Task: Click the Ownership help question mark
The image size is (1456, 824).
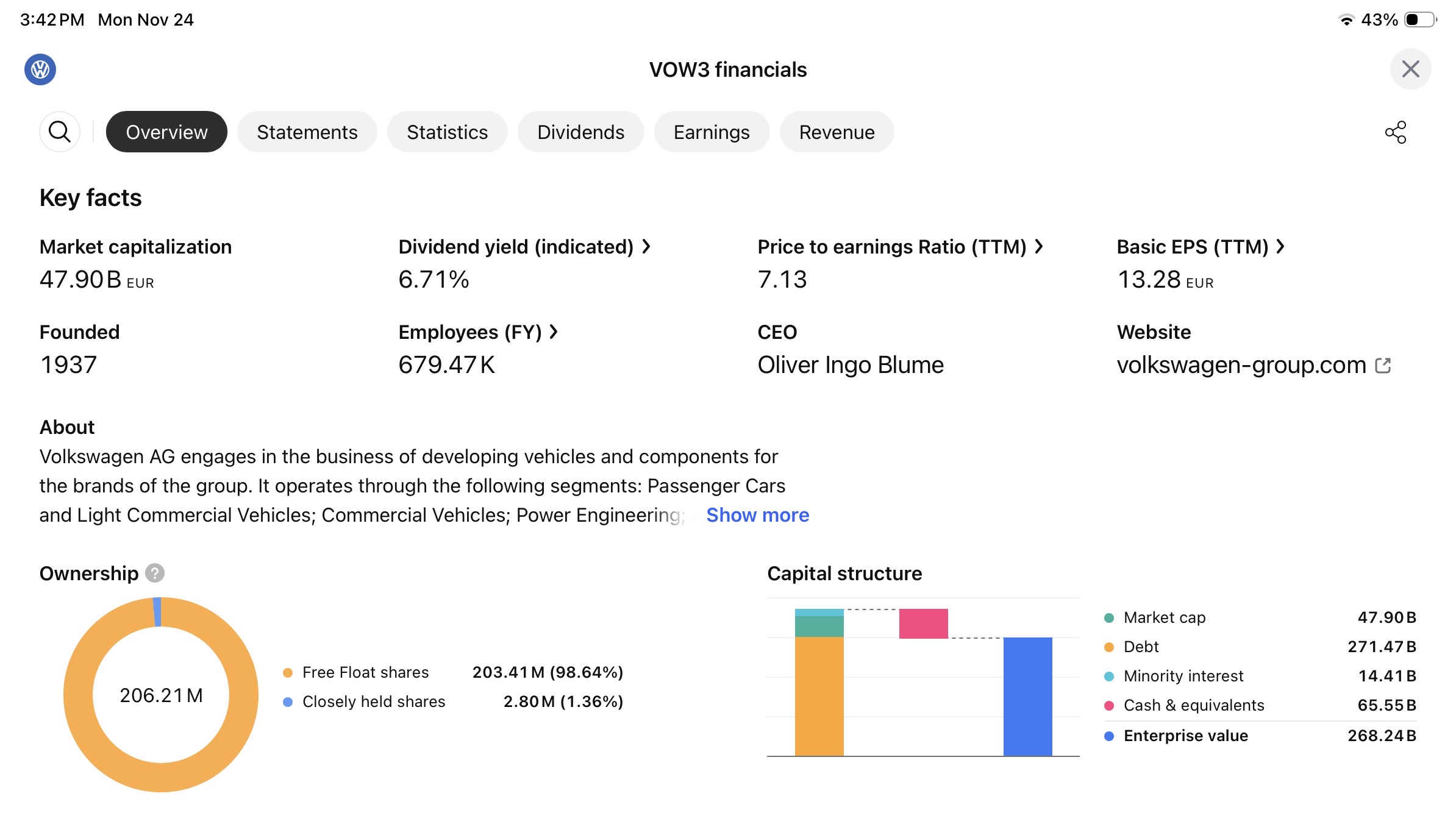Action: click(x=155, y=573)
